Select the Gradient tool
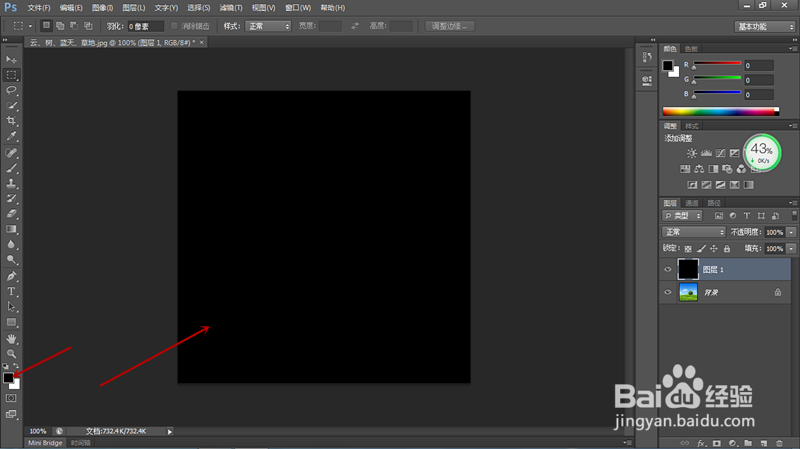 pyautogui.click(x=11, y=229)
